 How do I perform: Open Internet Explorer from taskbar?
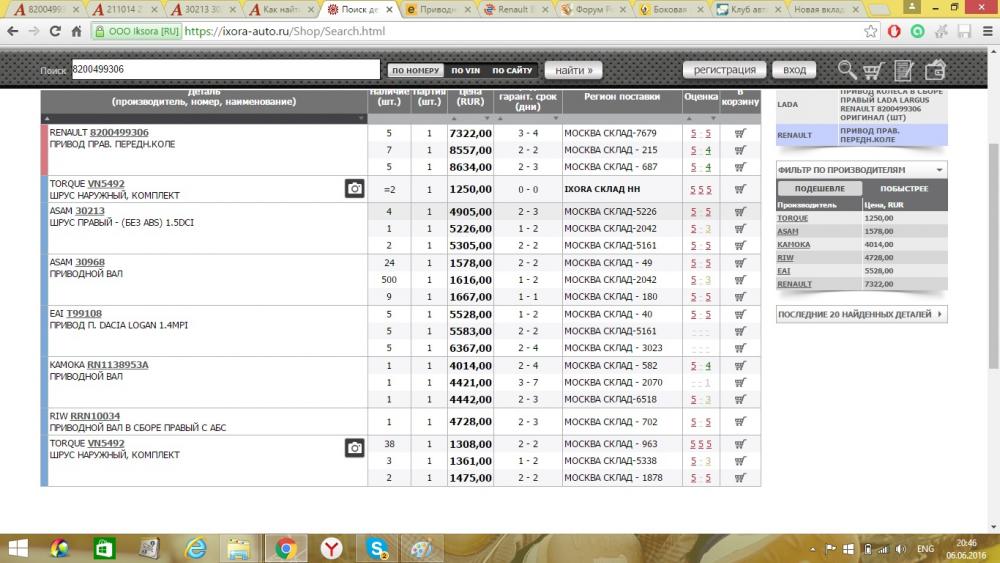(x=196, y=548)
